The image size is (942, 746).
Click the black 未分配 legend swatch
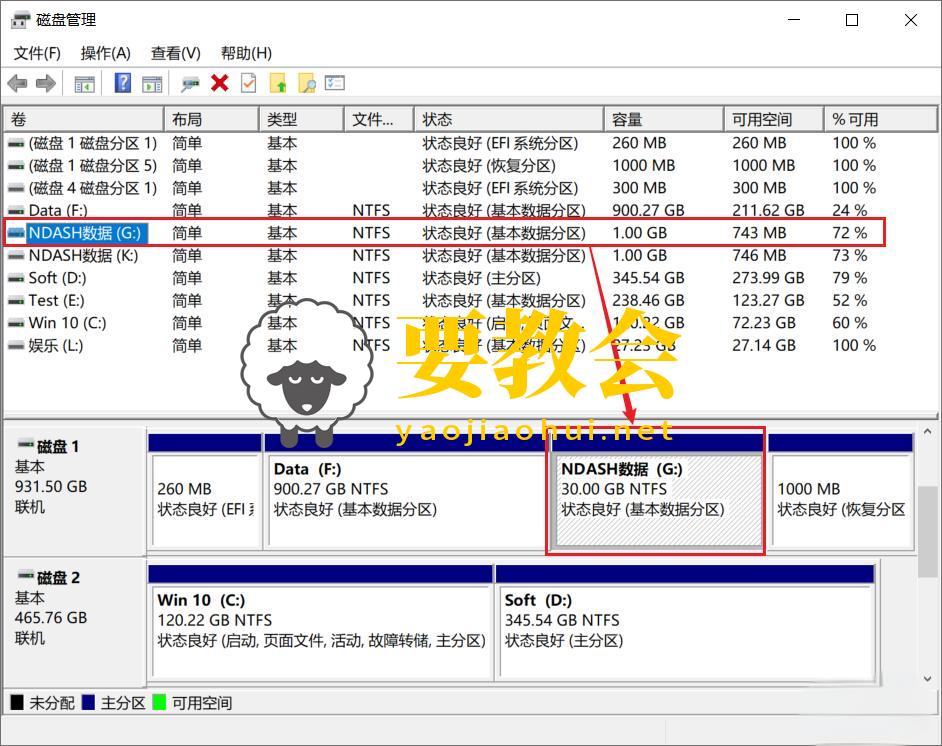(17, 702)
